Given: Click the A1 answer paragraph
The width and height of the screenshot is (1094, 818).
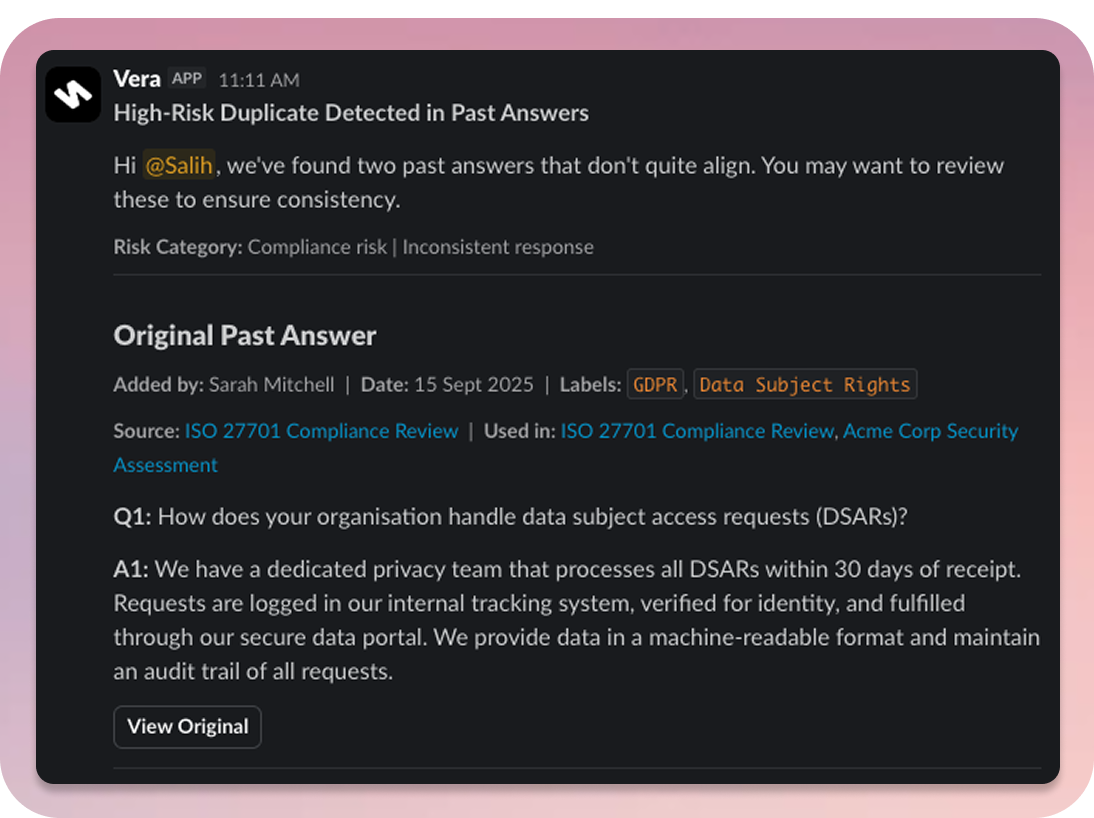Looking at the screenshot, I should pyautogui.click(x=577, y=620).
